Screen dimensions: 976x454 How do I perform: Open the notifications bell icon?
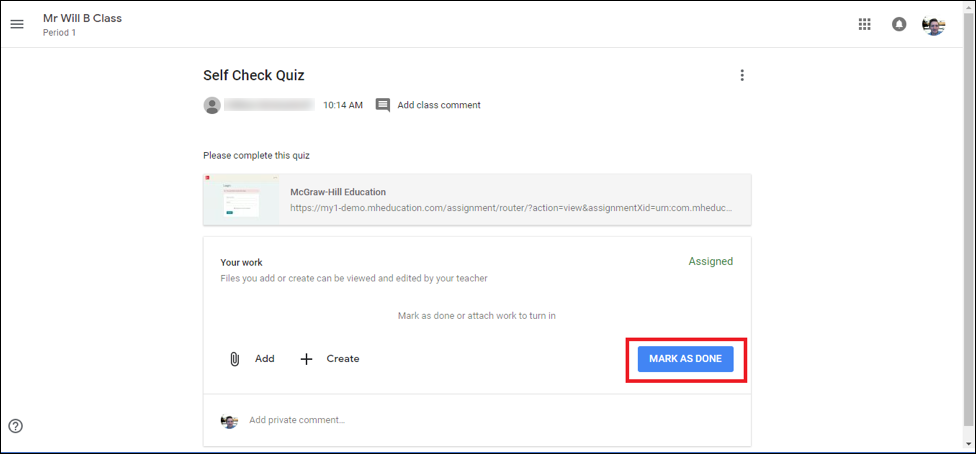tap(899, 24)
